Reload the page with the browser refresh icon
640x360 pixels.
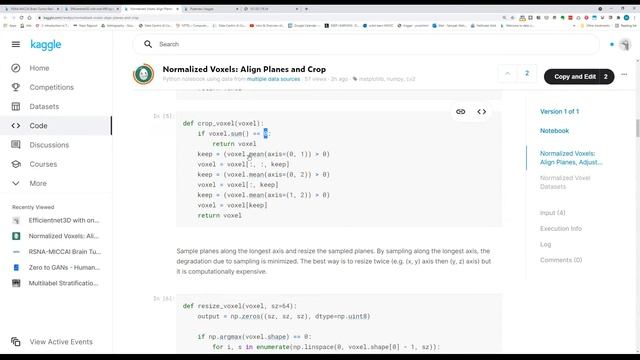(x=21, y=18)
